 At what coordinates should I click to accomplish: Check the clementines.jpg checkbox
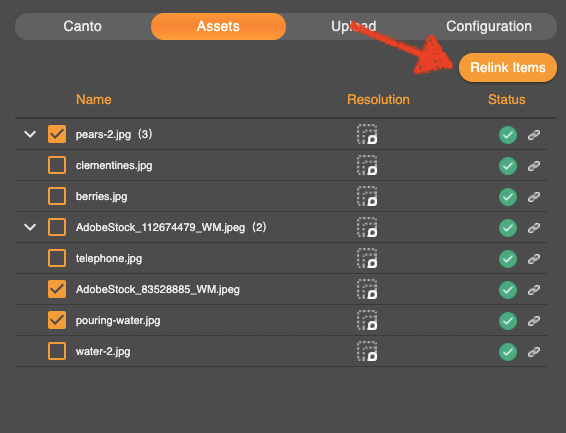[57, 165]
